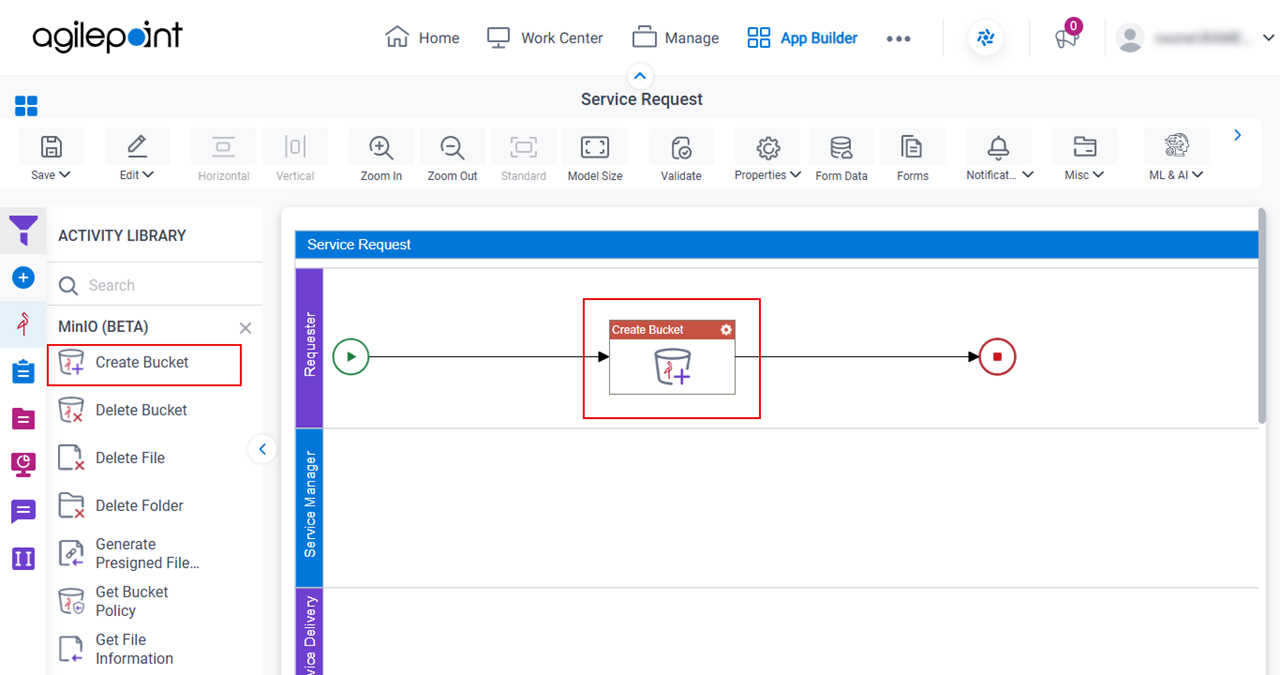This screenshot has height=675, width=1280.
Task: Select the purple double-I sidebar icon
Action: pyautogui.click(x=23, y=558)
